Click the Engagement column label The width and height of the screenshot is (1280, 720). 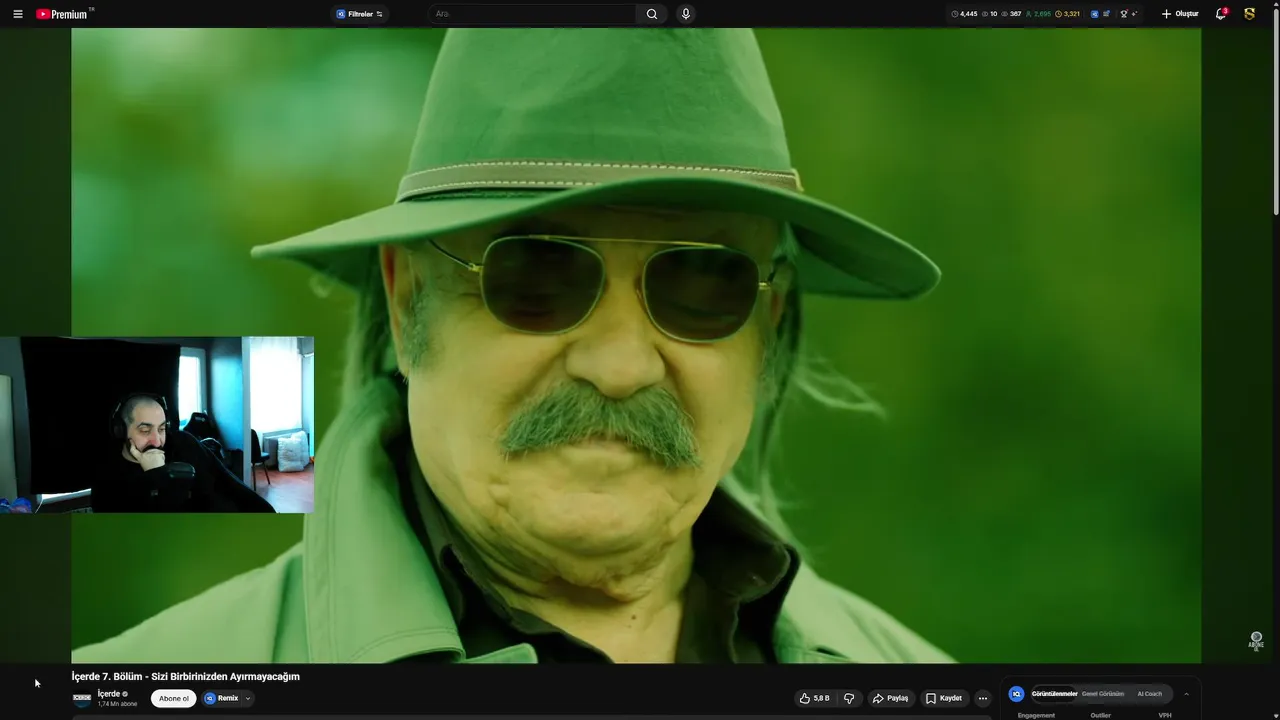(x=1036, y=715)
